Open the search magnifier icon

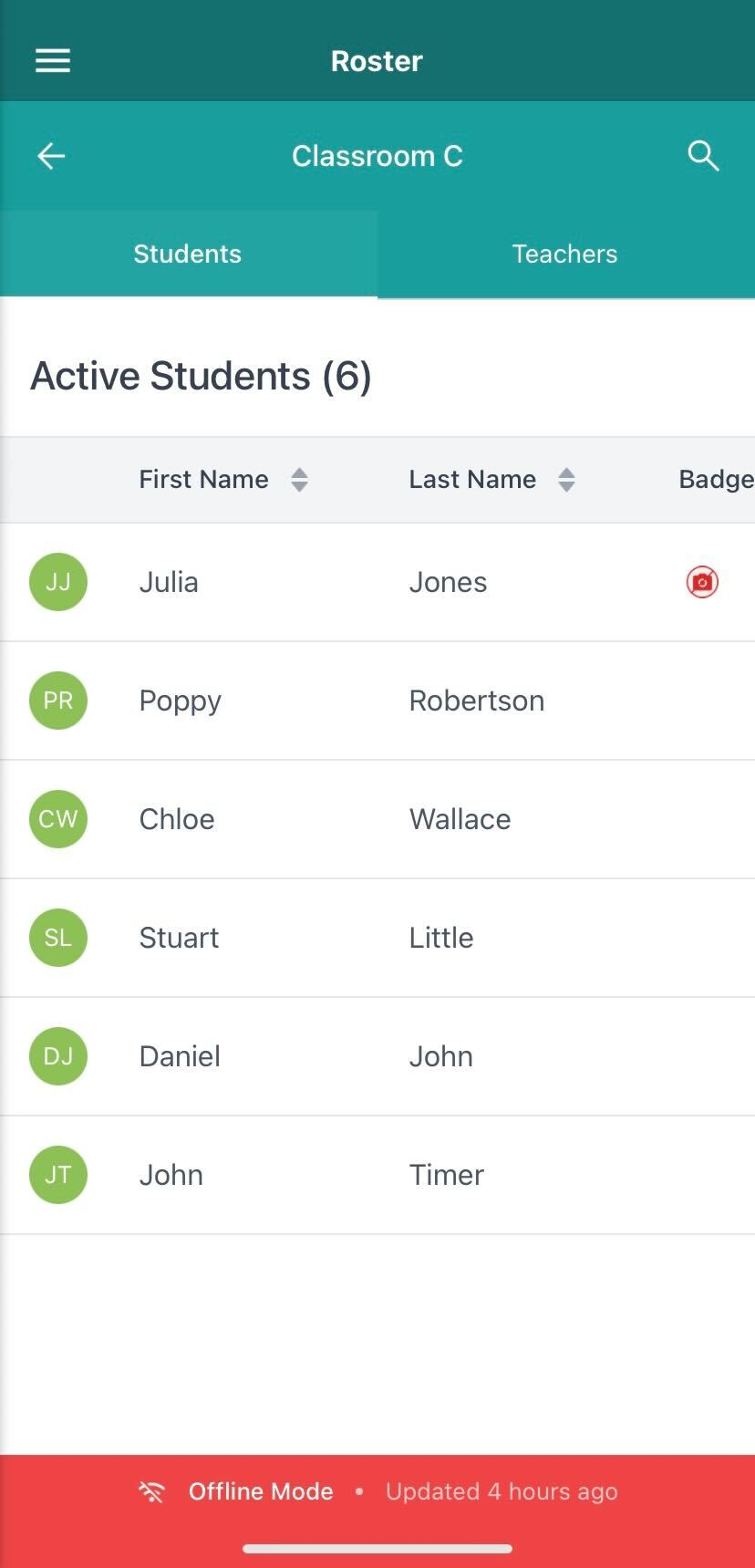point(703,156)
